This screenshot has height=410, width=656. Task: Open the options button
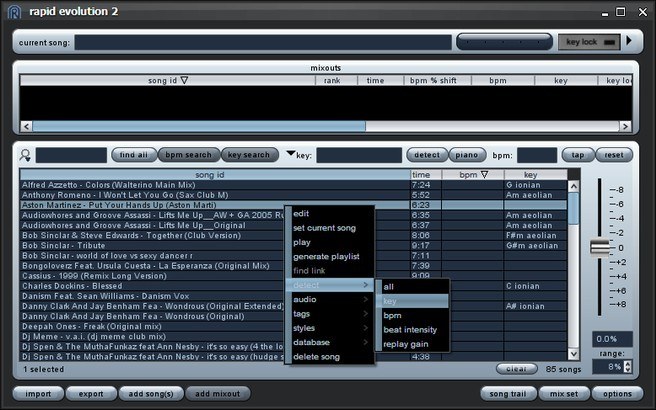[617, 394]
